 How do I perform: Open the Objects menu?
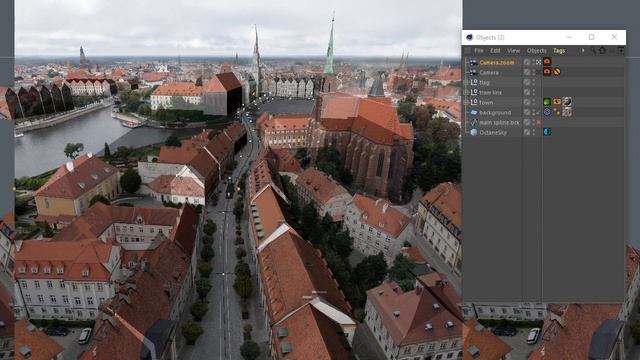[536, 51]
